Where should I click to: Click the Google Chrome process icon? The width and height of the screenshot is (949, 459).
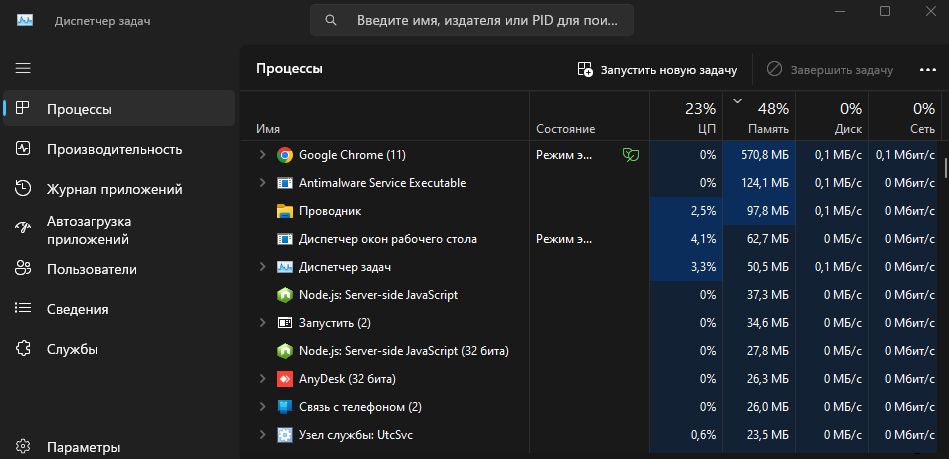tap(284, 155)
